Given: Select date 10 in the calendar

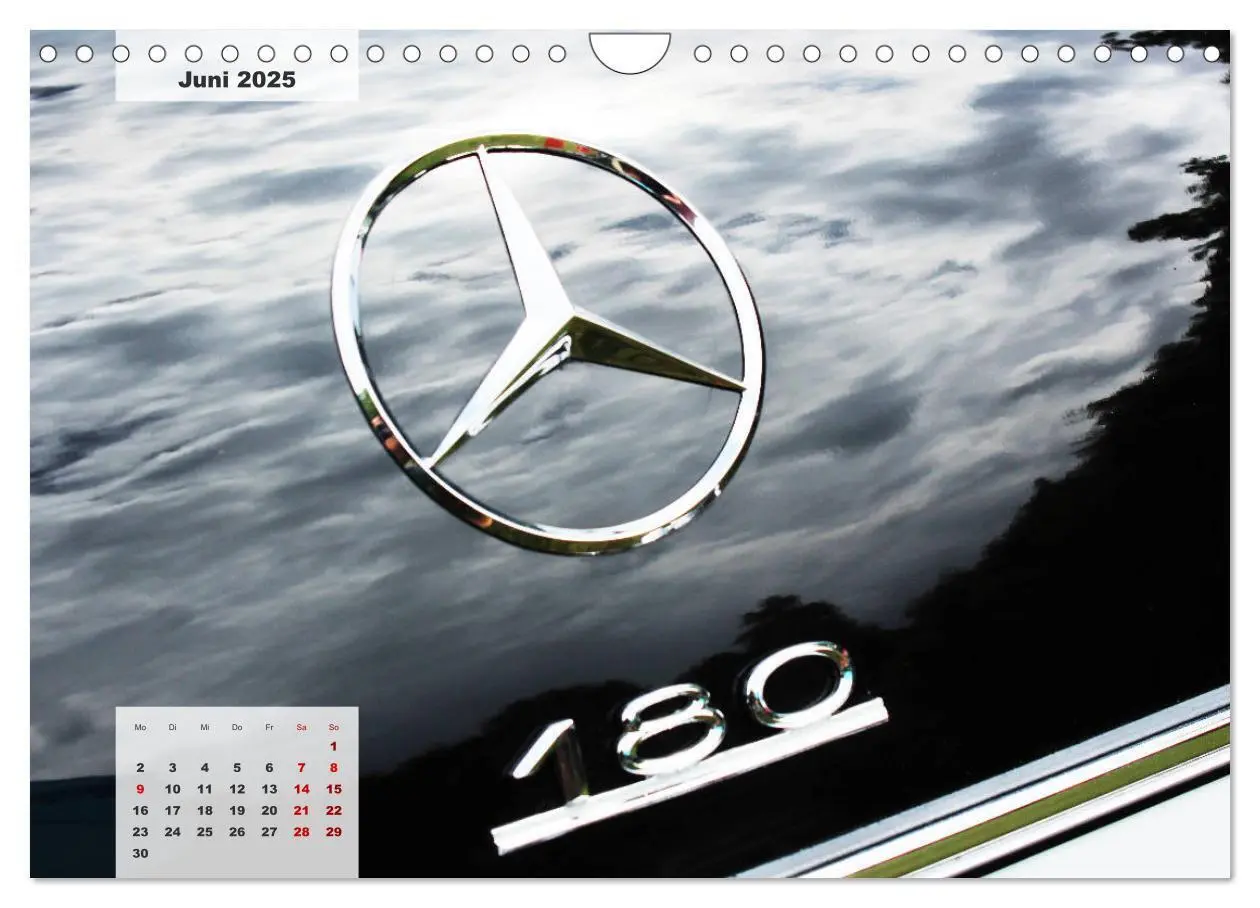Looking at the screenshot, I should coord(172,789).
